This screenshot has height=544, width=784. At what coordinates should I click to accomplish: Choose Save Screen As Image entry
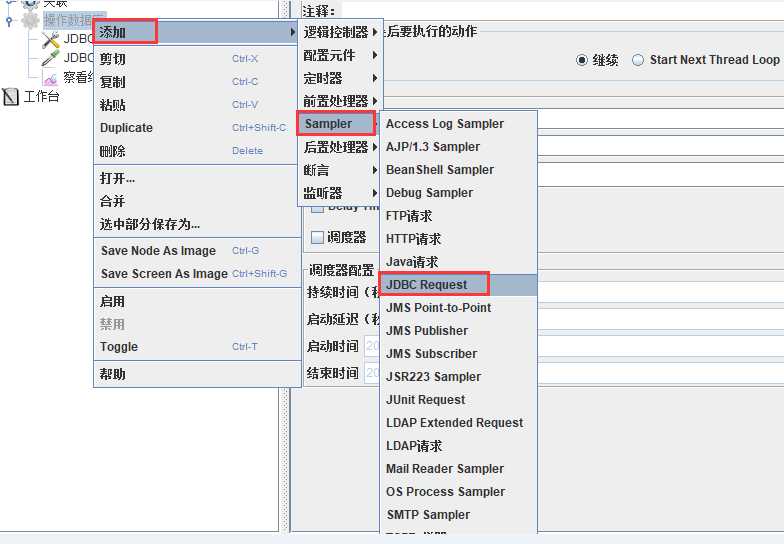click(197, 274)
